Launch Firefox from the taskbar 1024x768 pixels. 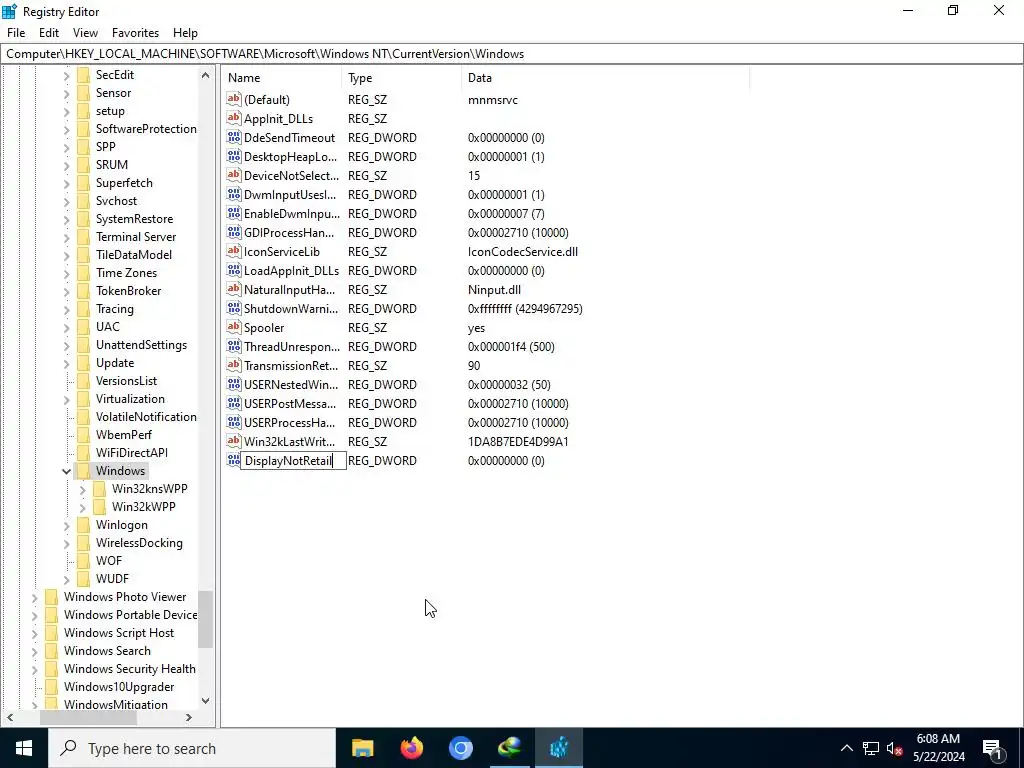(x=411, y=748)
